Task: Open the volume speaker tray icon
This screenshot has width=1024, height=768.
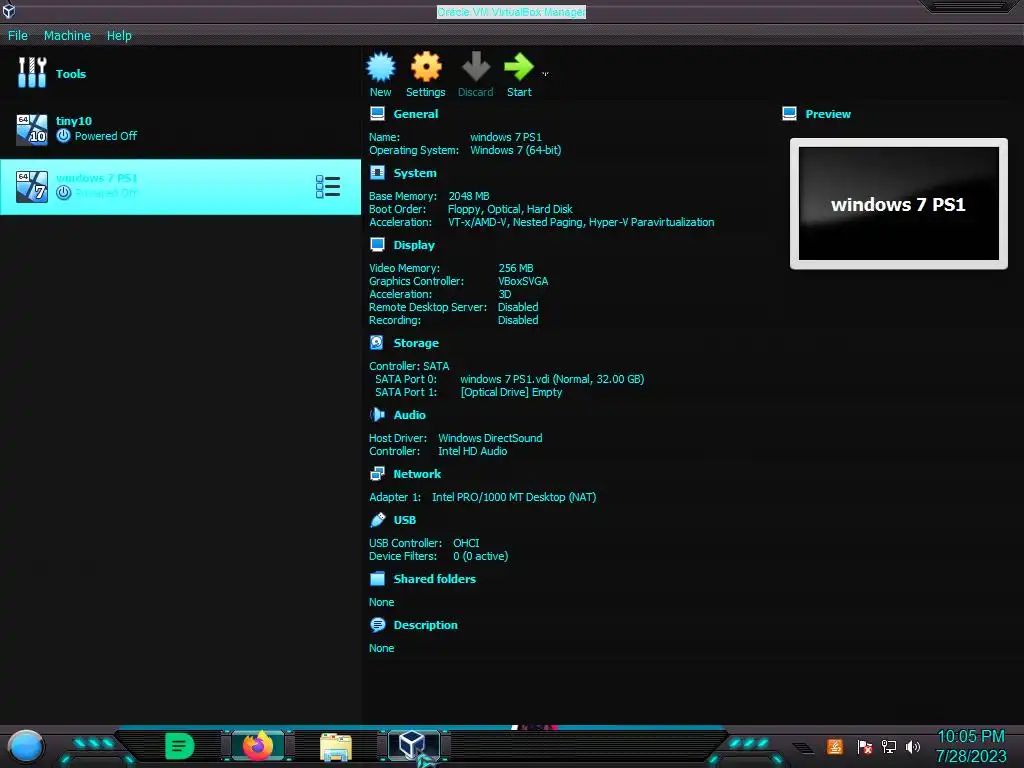Action: click(x=912, y=746)
